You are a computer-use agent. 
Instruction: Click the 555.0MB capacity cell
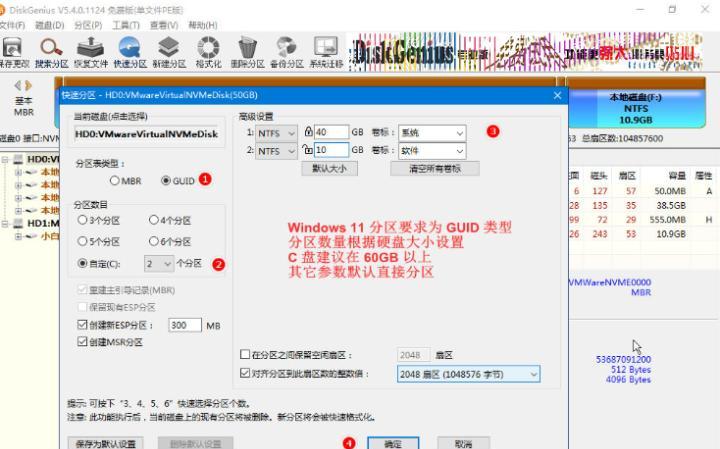tap(668, 219)
